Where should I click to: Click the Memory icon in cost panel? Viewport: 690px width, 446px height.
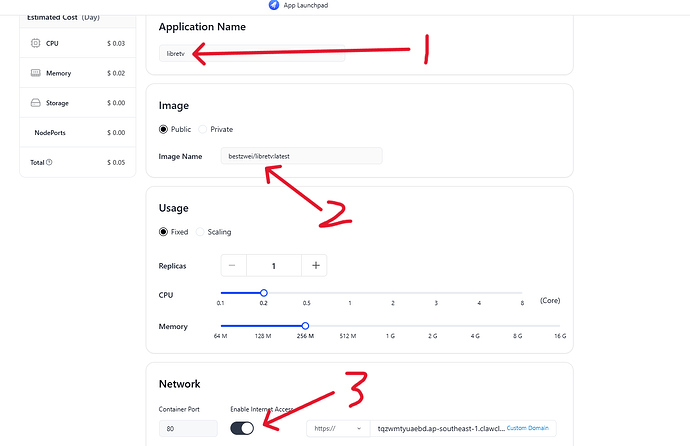pyautogui.click(x=35, y=73)
